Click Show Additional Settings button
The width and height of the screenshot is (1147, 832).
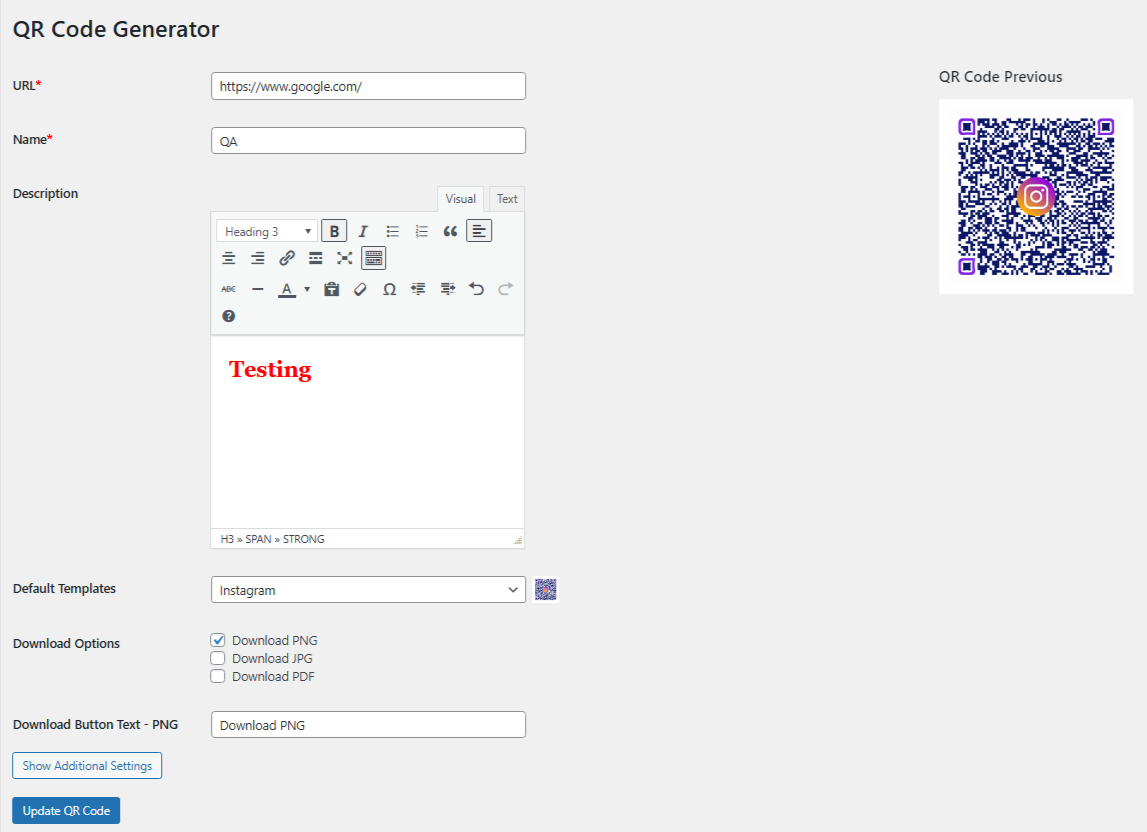click(x=87, y=766)
